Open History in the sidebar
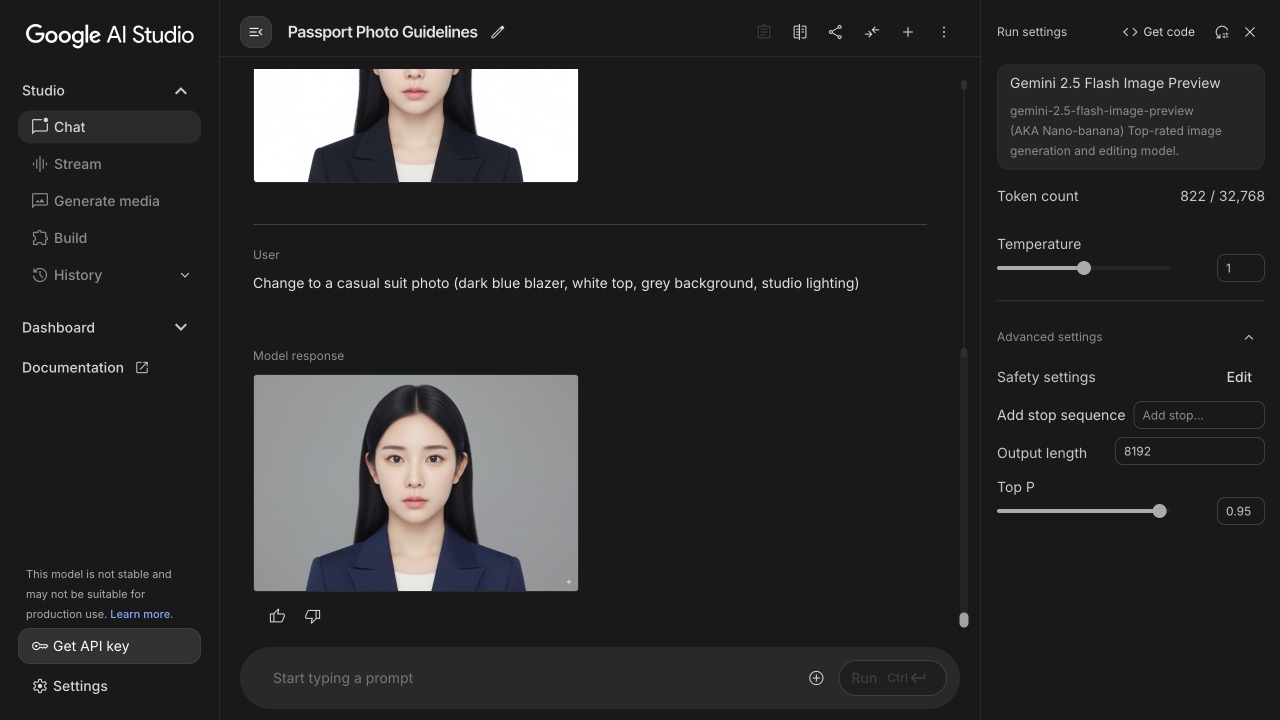The height and width of the screenshot is (720, 1280). [x=109, y=275]
